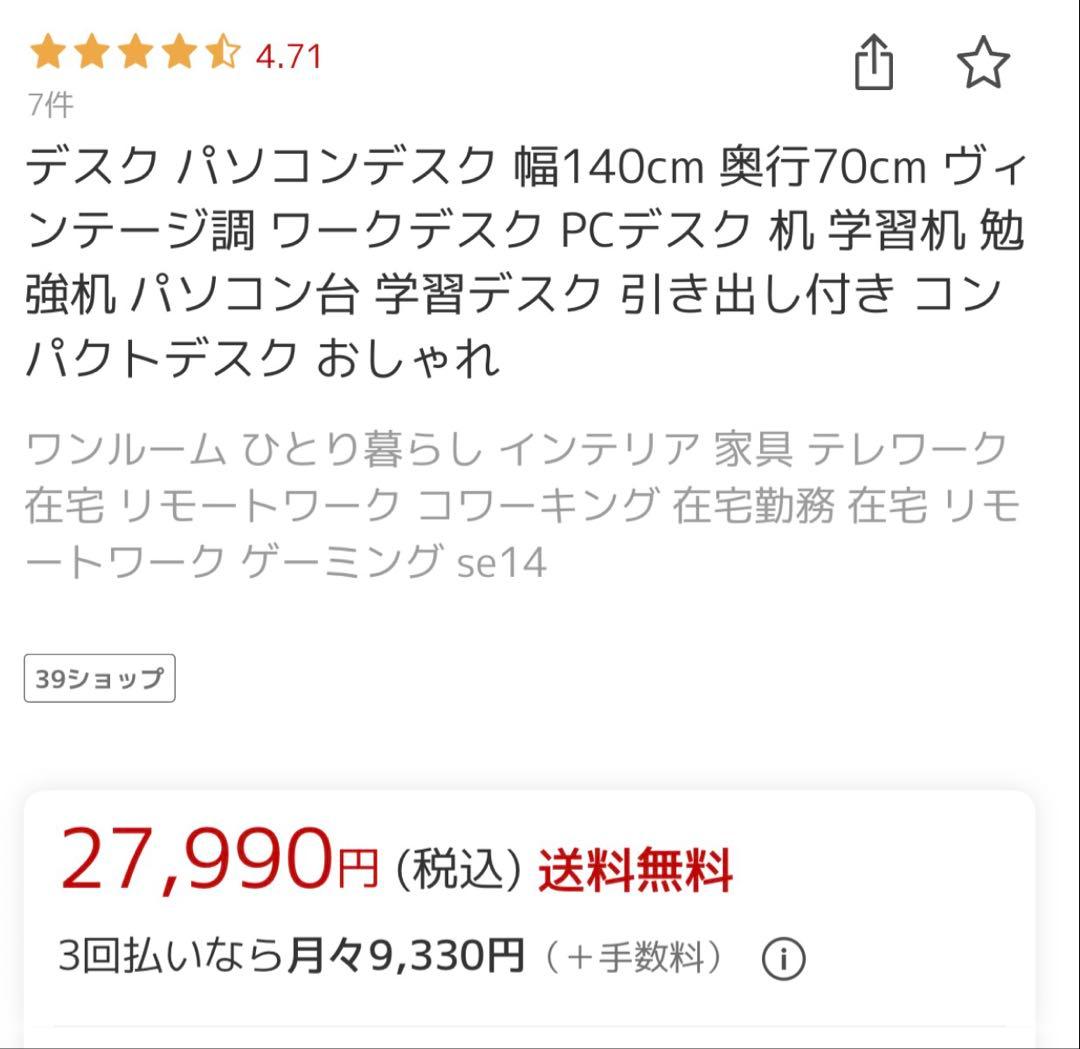The height and width of the screenshot is (1049, 1080).
Task: Open the 3回払い installment details
Action: (x=170, y=958)
